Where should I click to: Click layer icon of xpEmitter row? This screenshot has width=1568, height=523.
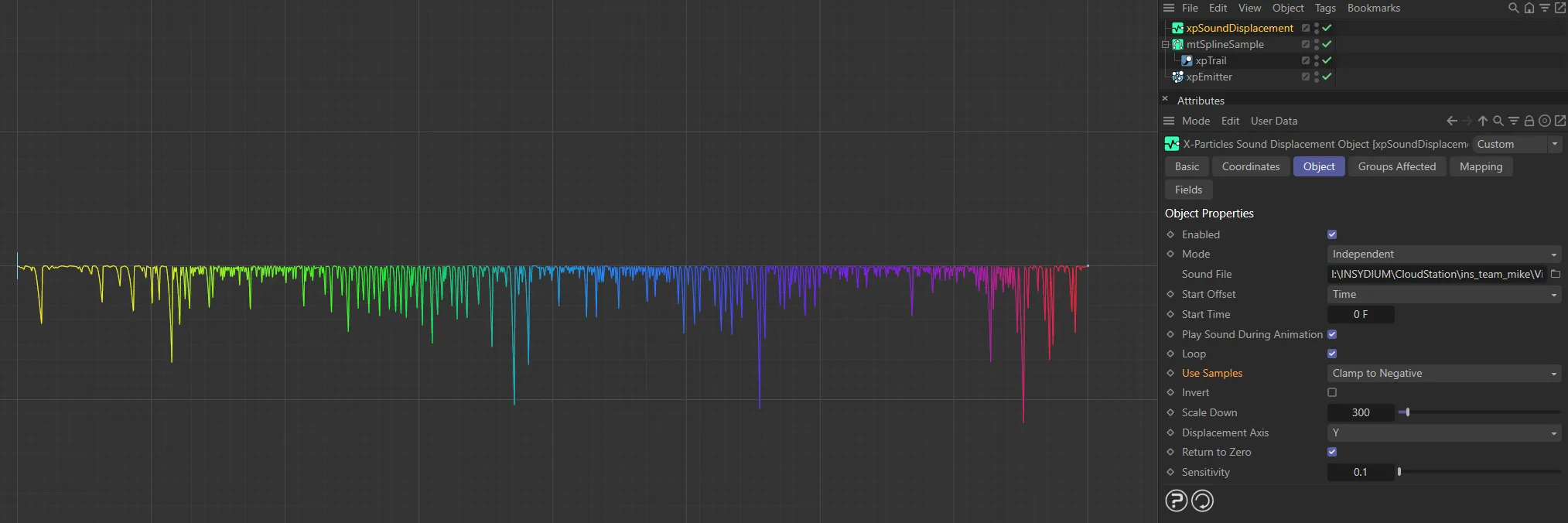[1306, 77]
